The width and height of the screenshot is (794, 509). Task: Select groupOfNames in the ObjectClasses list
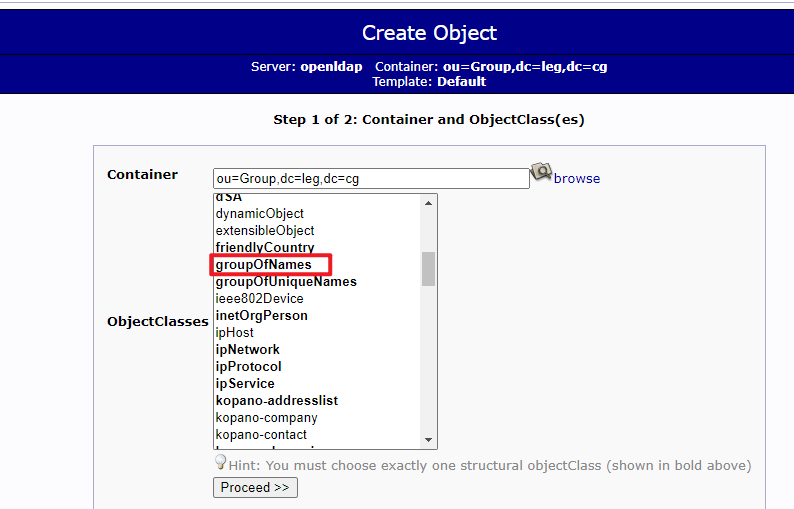(263, 265)
